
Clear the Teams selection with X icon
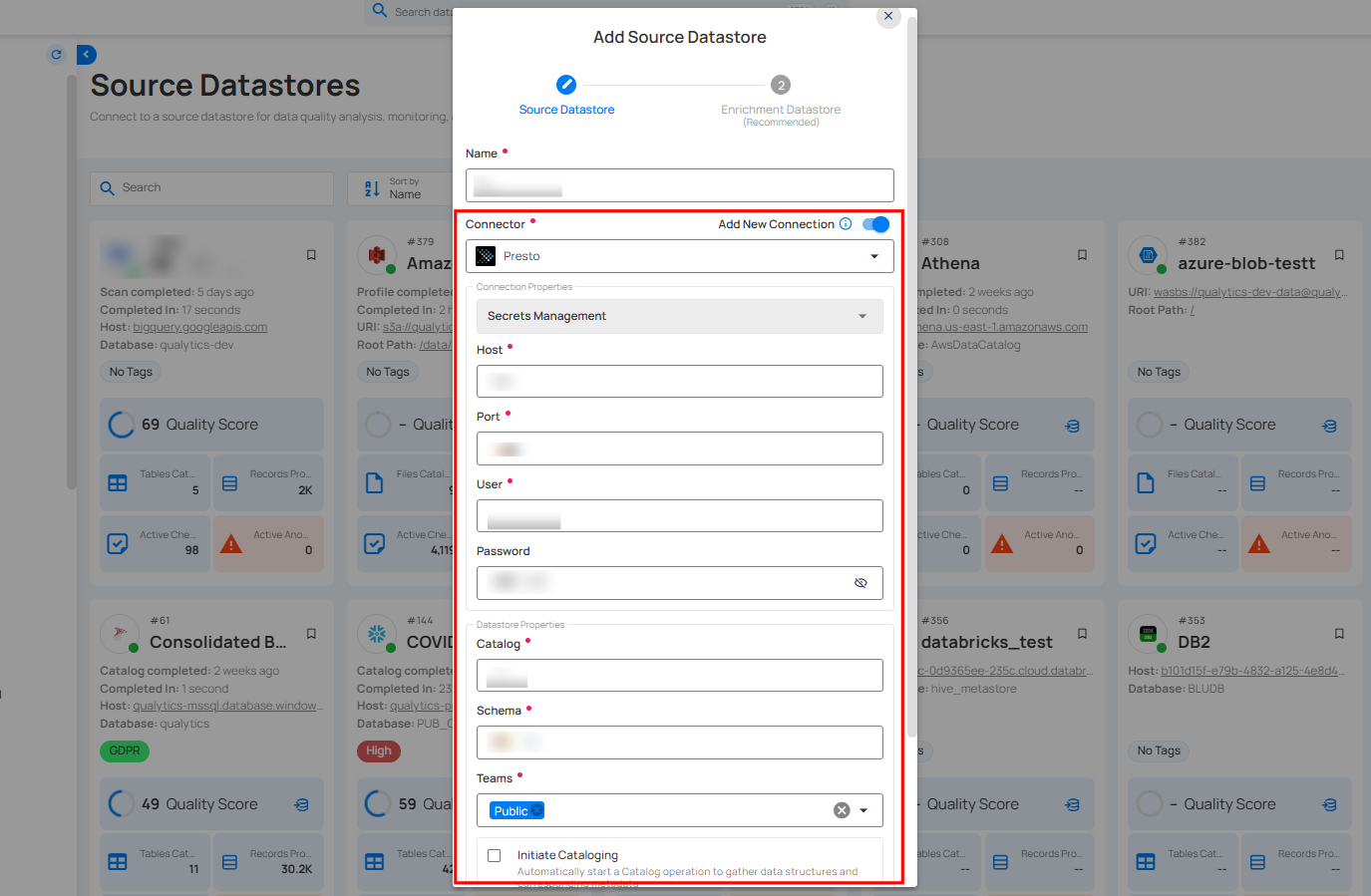point(842,810)
